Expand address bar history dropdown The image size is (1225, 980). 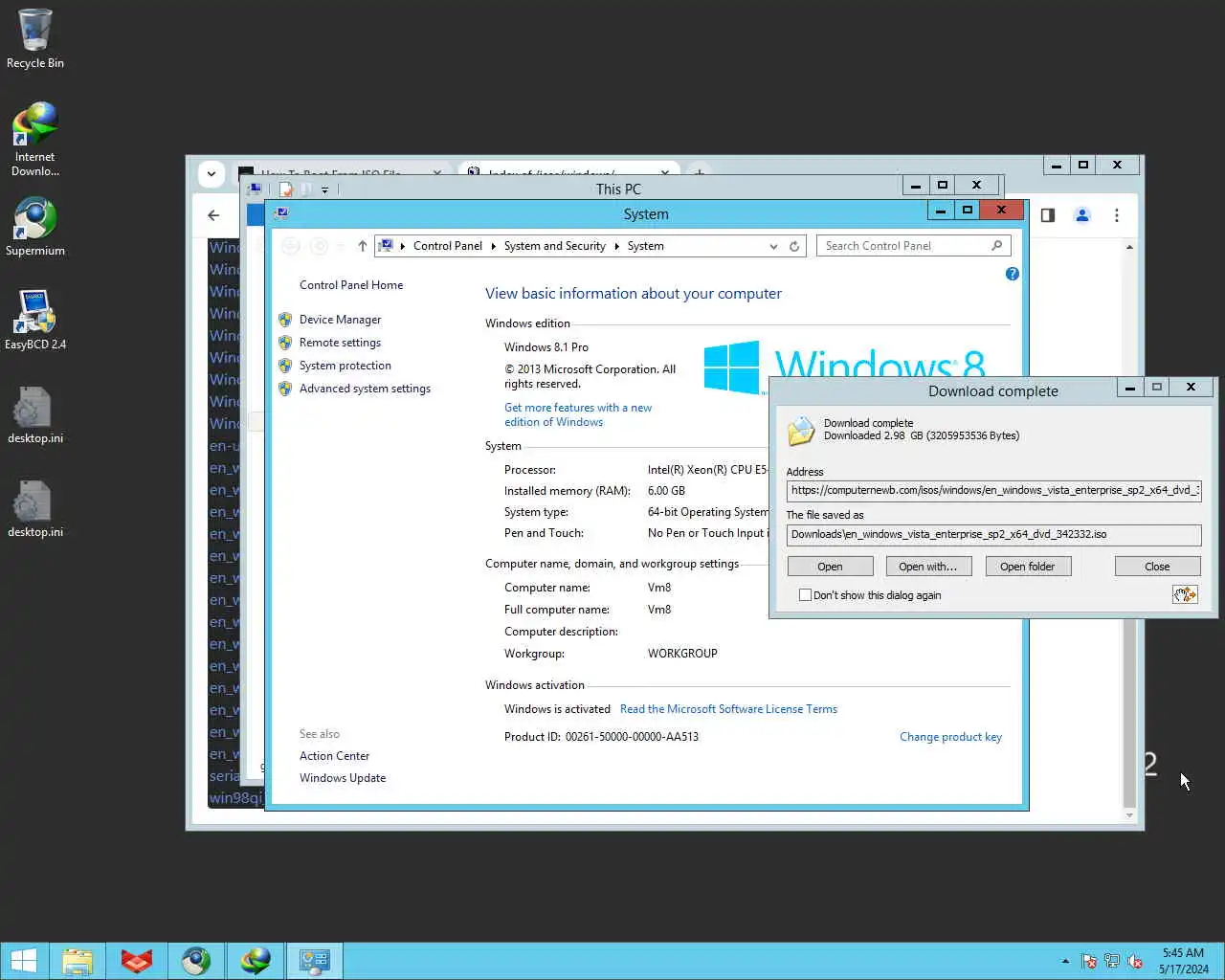coord(773,246)
